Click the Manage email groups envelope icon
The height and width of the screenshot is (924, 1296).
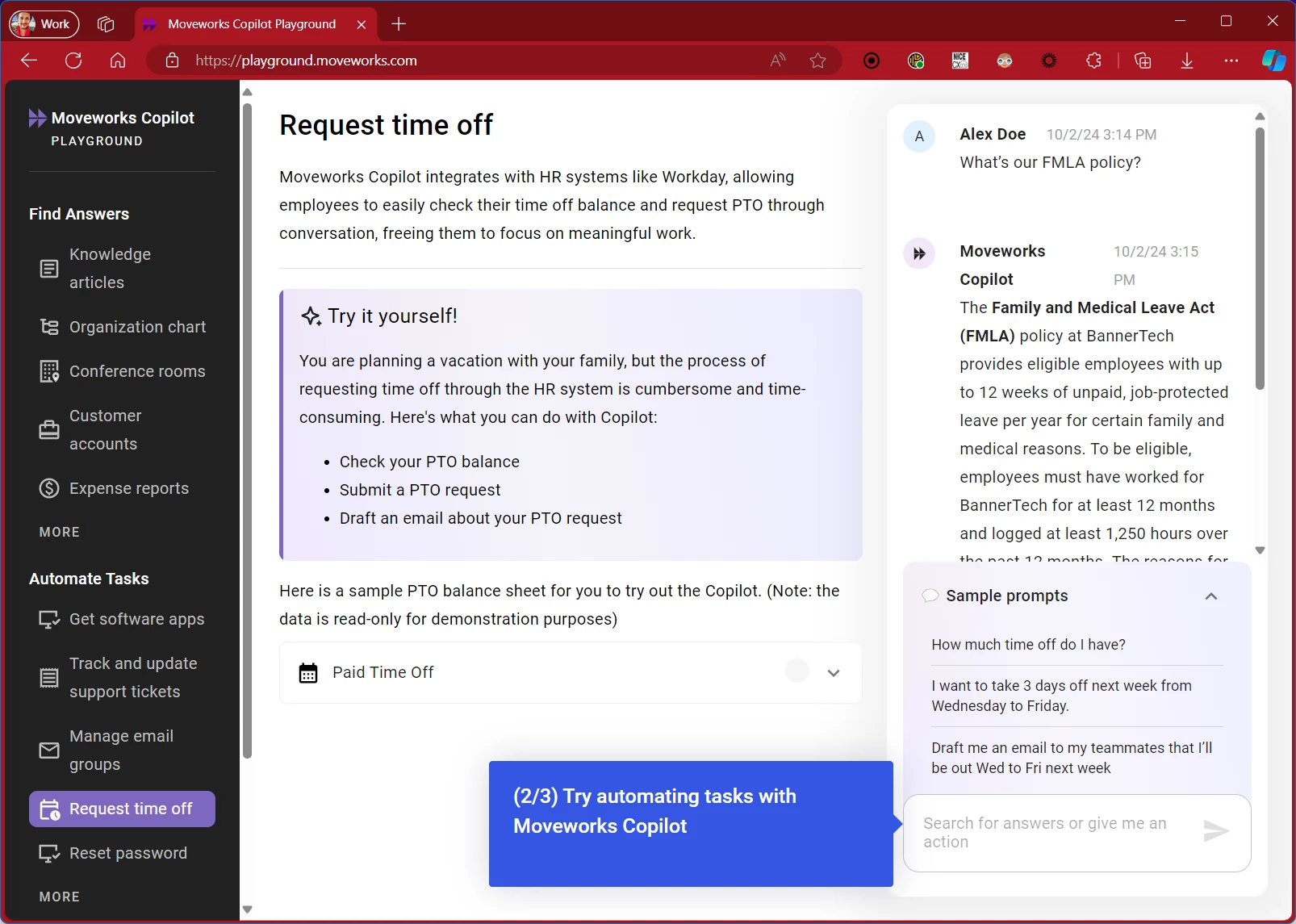click(x=49, y=750)
